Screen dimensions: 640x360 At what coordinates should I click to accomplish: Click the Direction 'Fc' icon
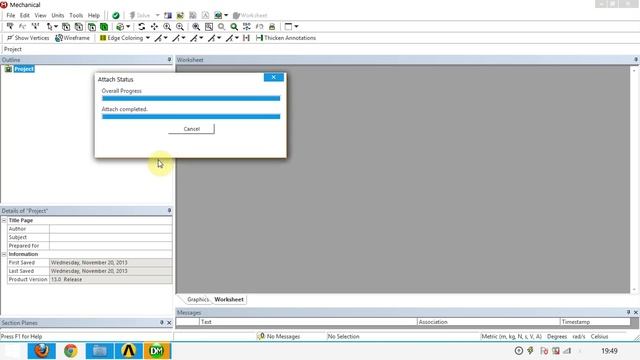point(22,27)
